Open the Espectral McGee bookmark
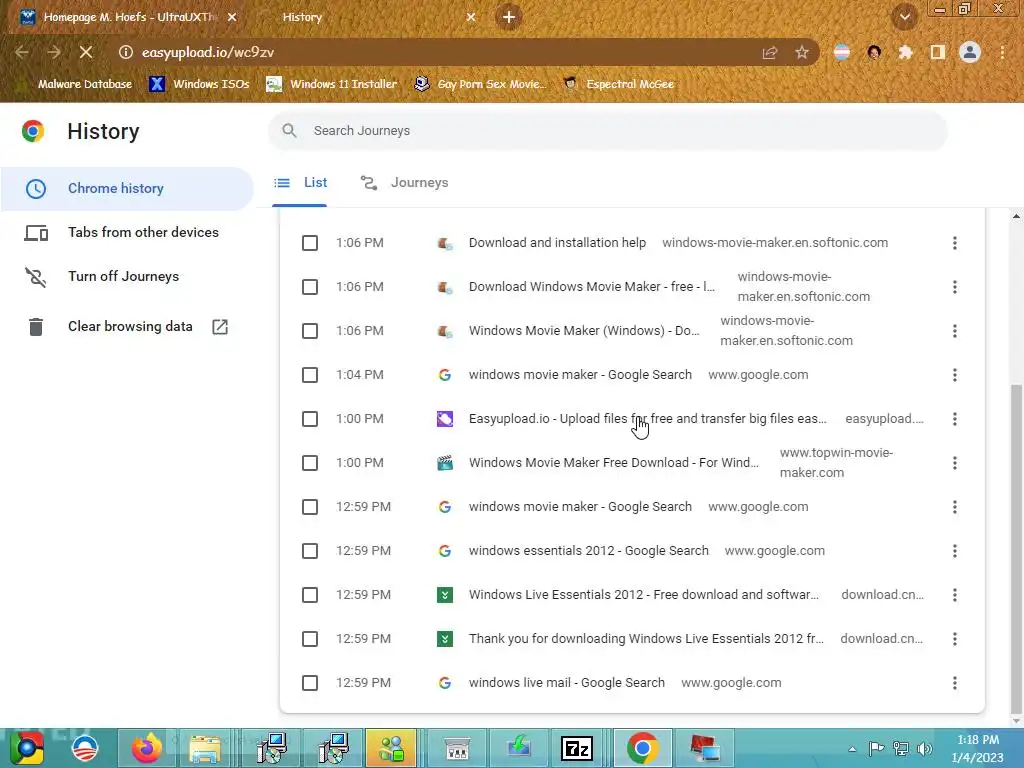The height and width of the screenshot is (768, 1024). (x=618, y=84)
